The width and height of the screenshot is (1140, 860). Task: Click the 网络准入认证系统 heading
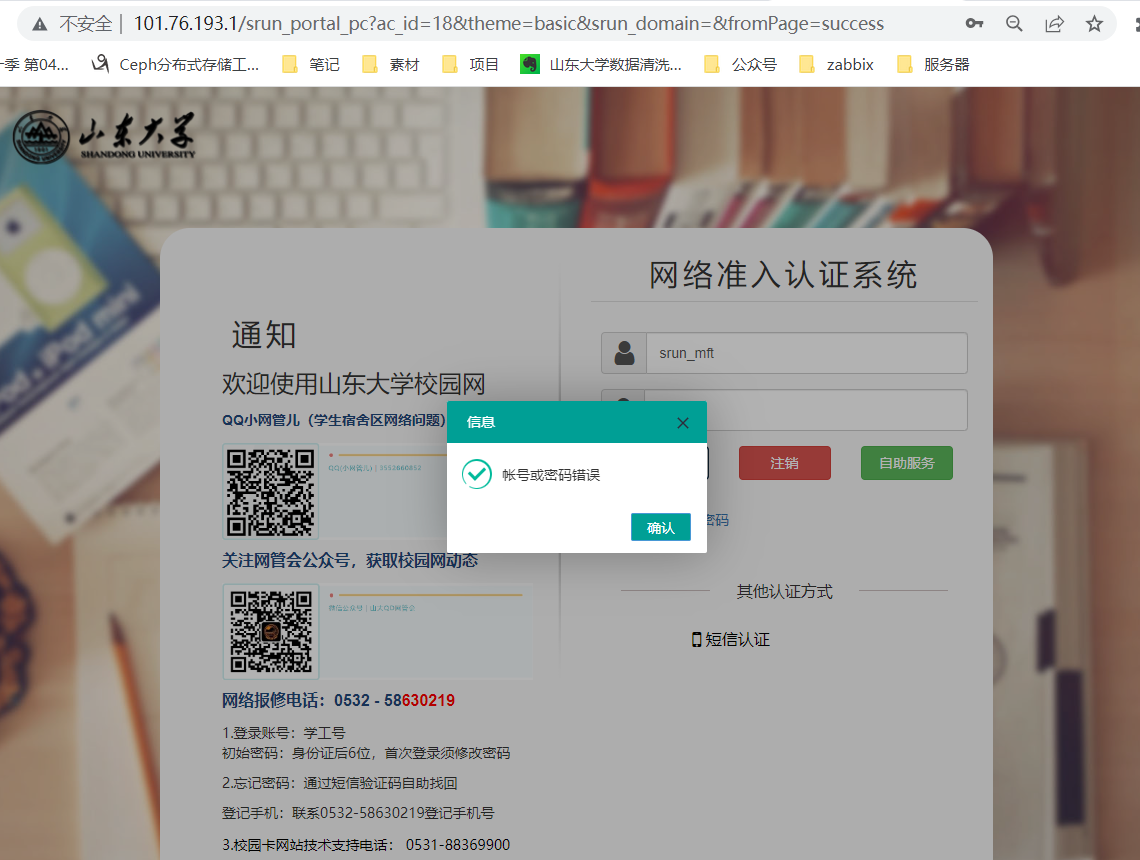point(783,276)
